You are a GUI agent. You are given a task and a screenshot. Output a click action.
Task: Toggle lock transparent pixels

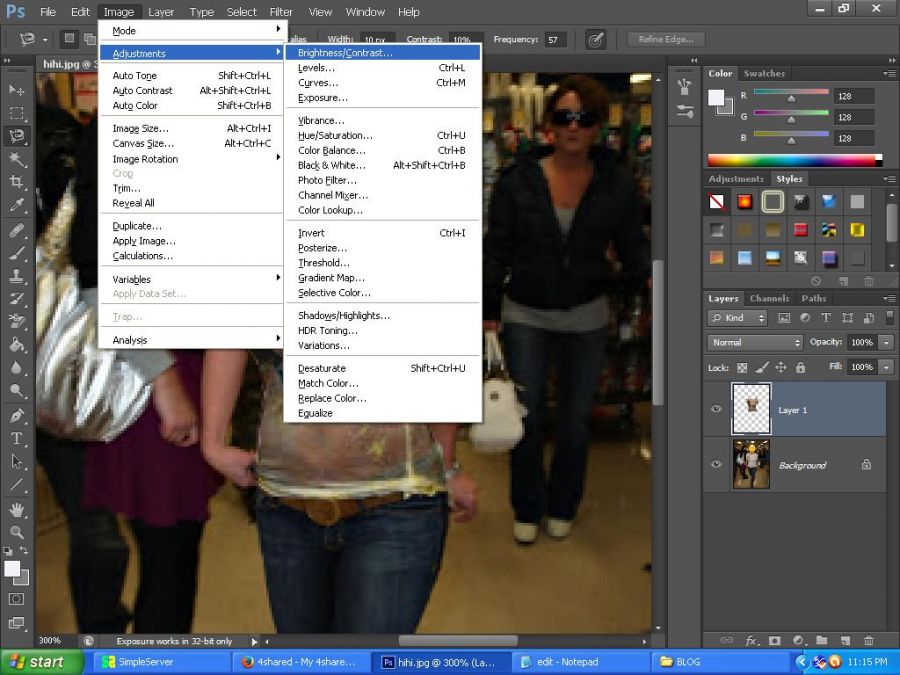point(742,367)
